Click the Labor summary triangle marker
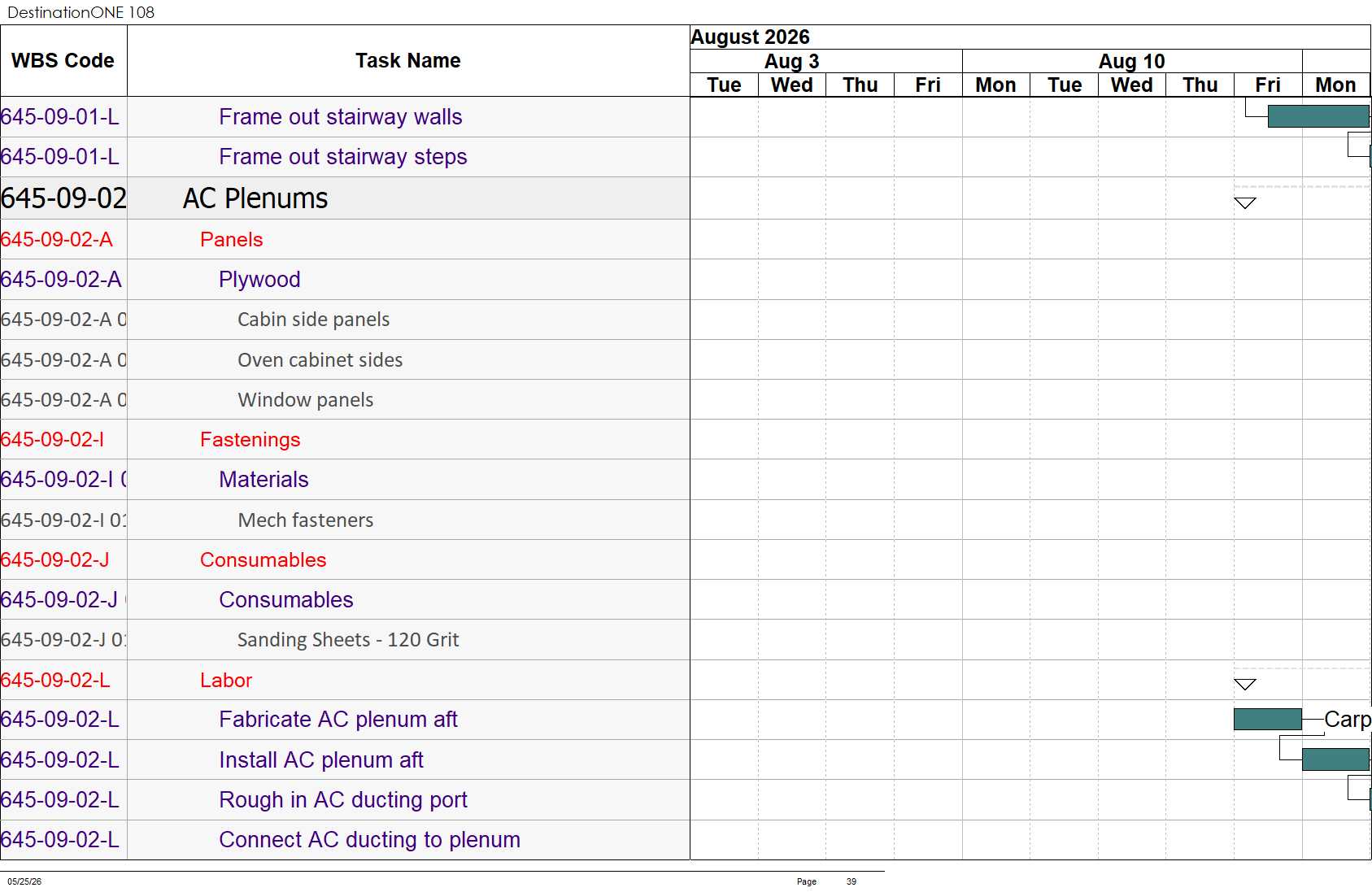The width and height of the screenshot is (1372, 892). pyautogui.click(x=1244, y=684)
